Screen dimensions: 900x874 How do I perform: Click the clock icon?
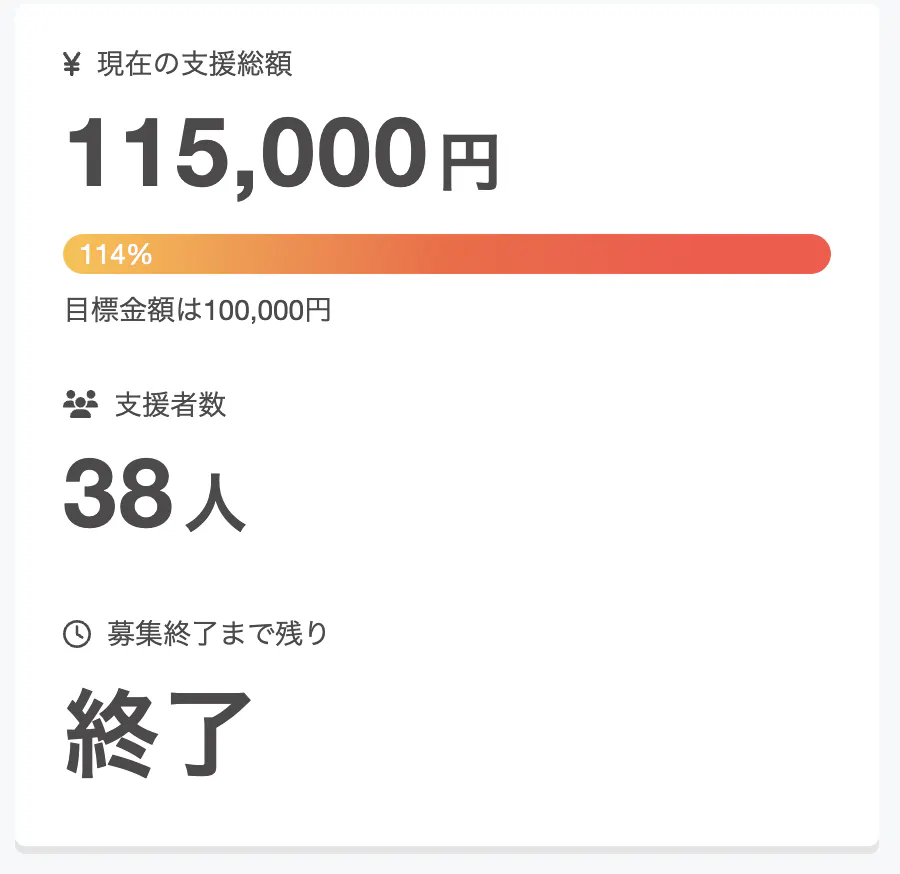coord(77,633)
